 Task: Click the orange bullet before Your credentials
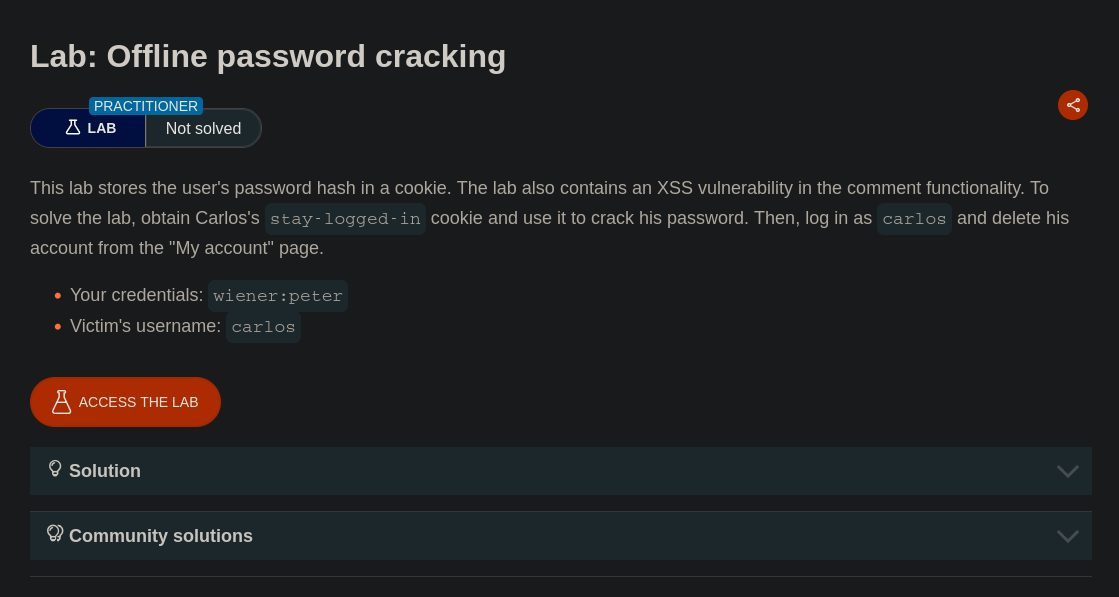tap(58, 296)
